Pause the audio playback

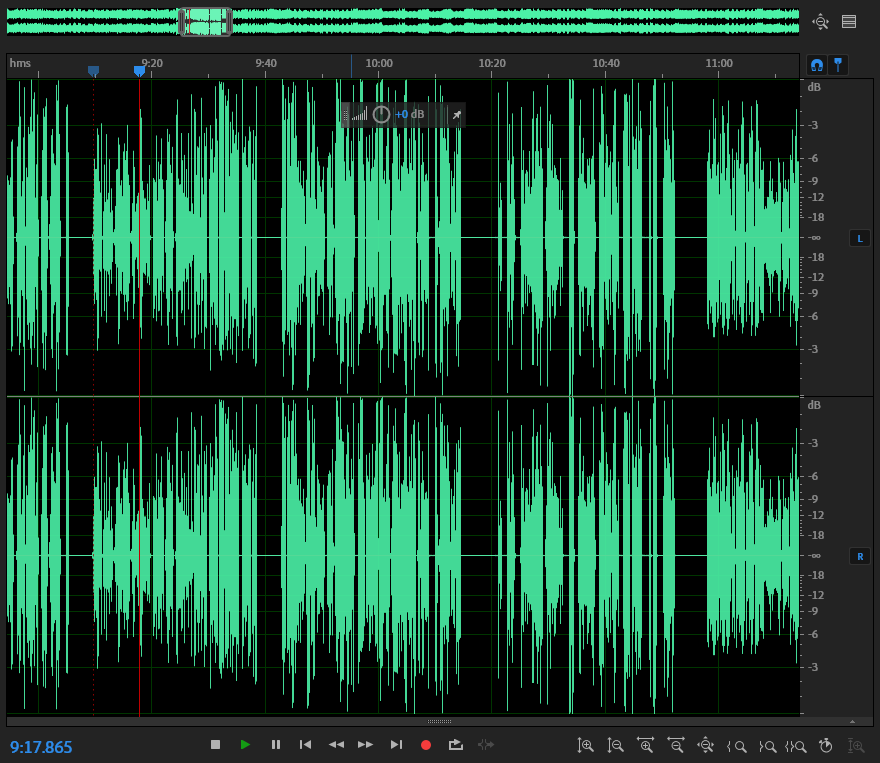click(276, 744)
